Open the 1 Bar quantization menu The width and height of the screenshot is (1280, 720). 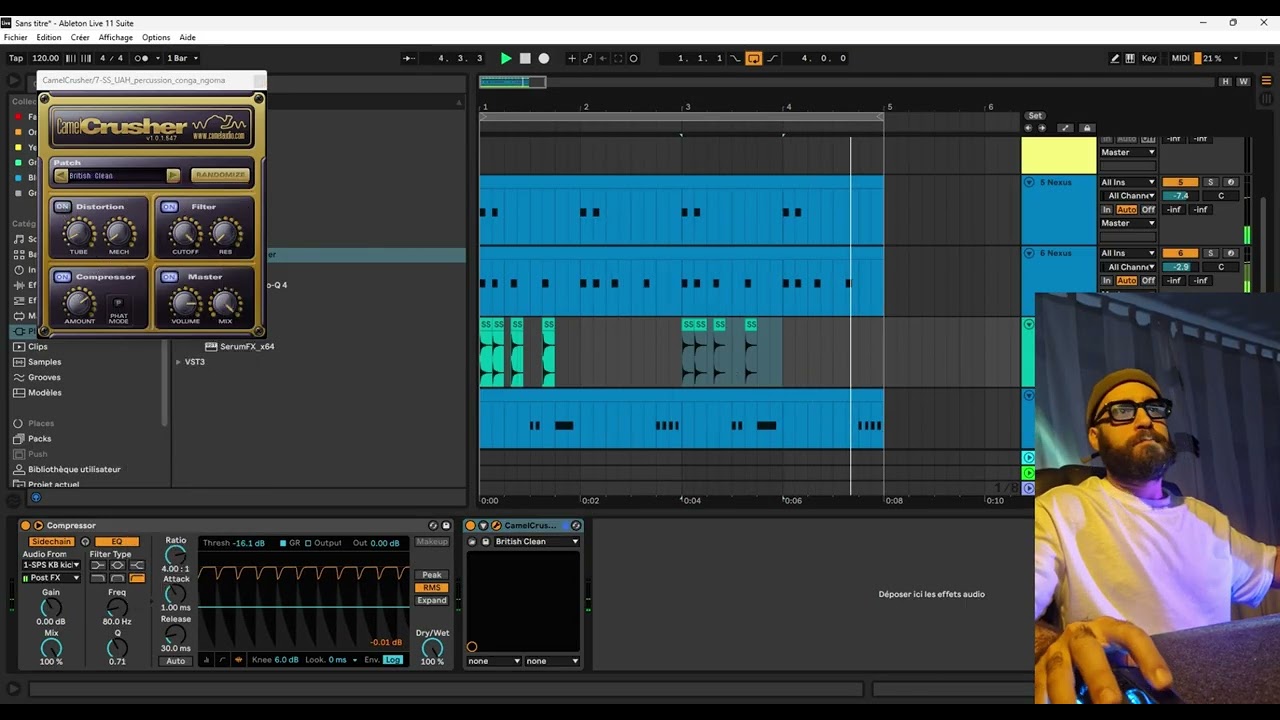point(181,58)
